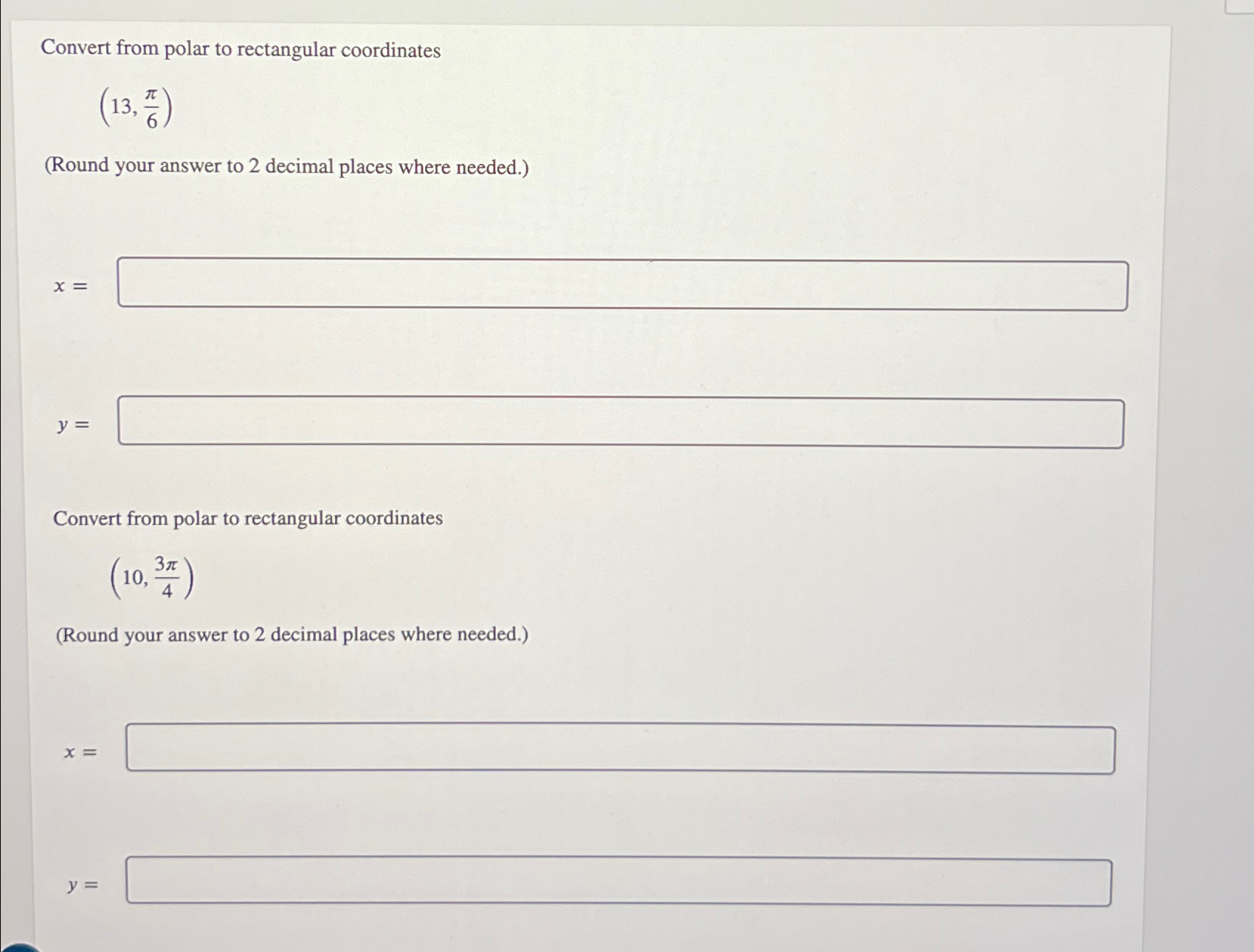Select the x = label above the first answer box
1254x952 pixels.
point(72,286)
